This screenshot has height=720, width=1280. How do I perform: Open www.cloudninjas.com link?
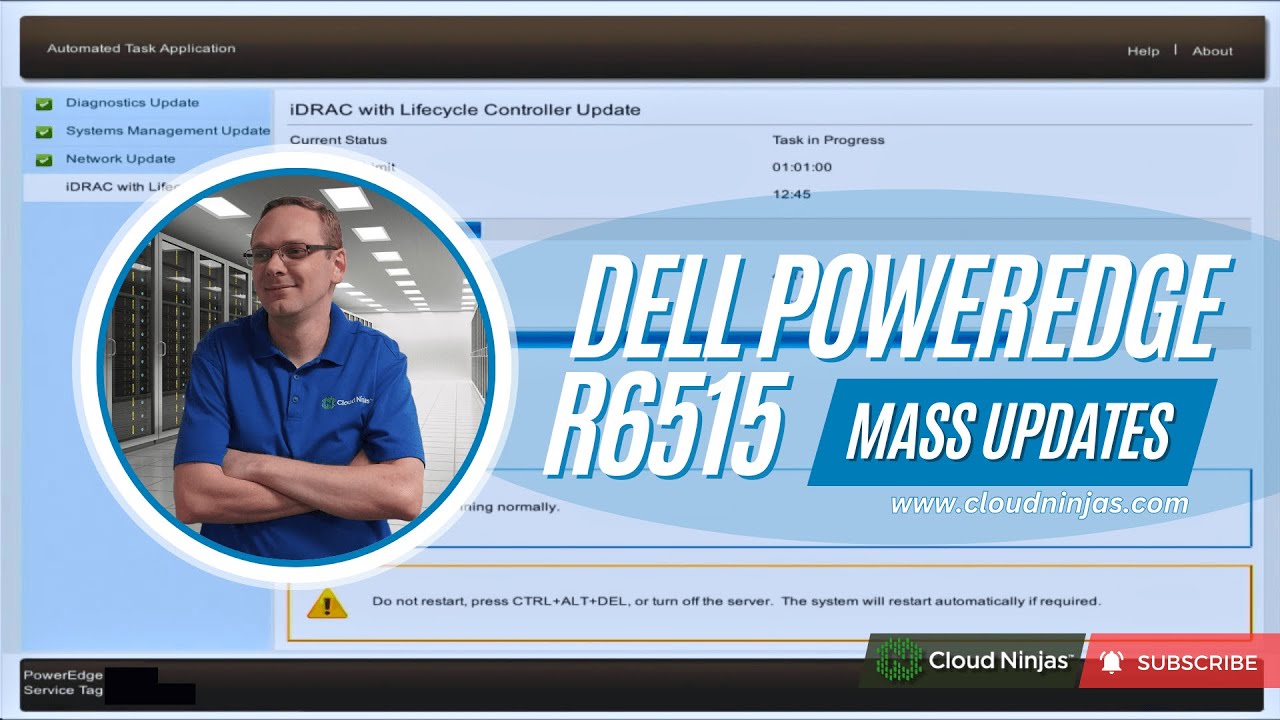coord(1039,503)
